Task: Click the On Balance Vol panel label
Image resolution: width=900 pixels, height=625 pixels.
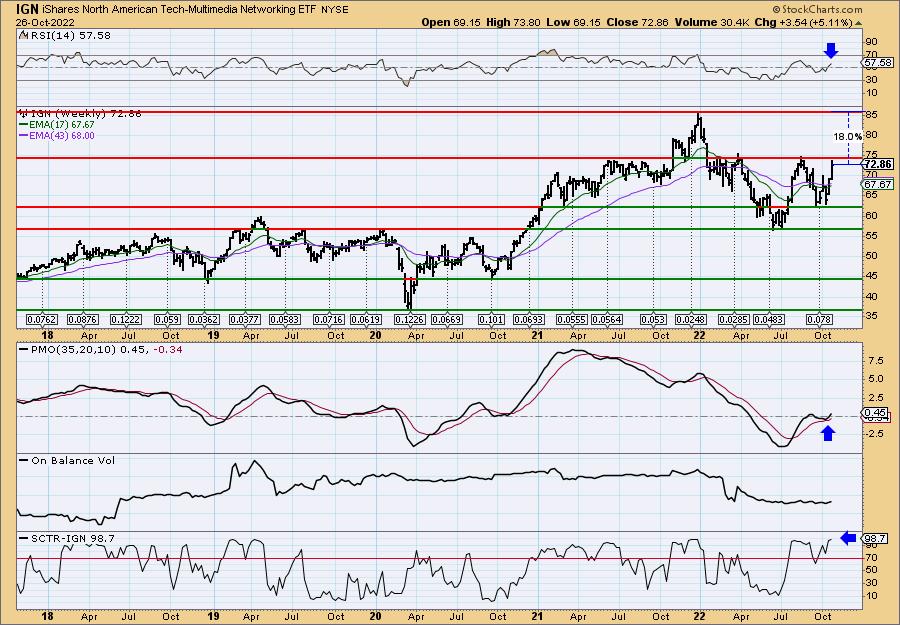Action: [x=67, y=460]
